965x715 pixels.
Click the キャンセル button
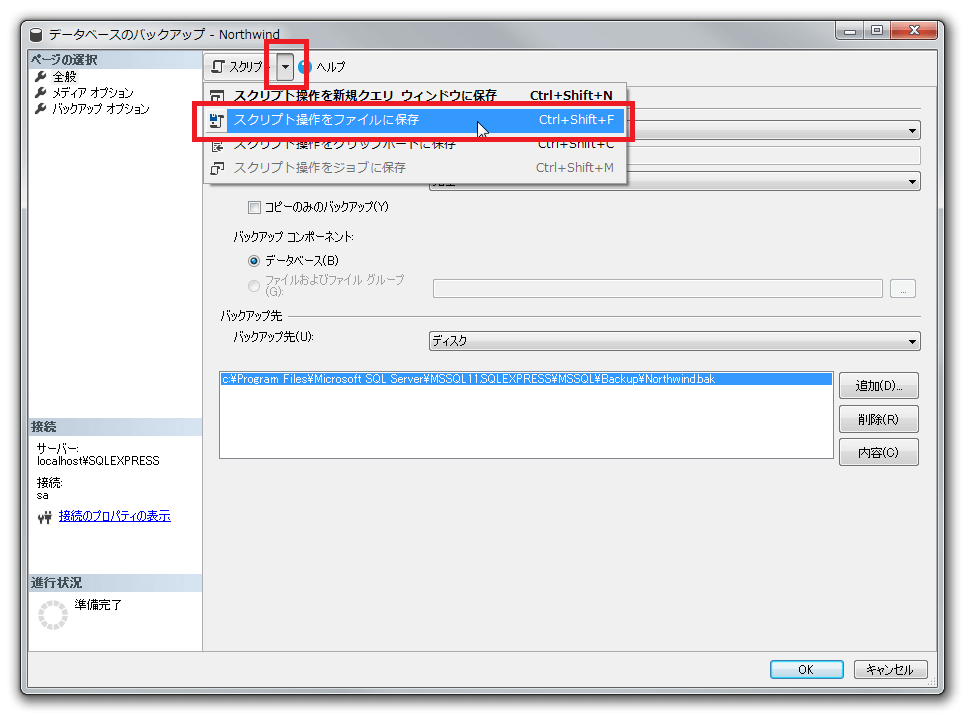[x=890, y=670]
